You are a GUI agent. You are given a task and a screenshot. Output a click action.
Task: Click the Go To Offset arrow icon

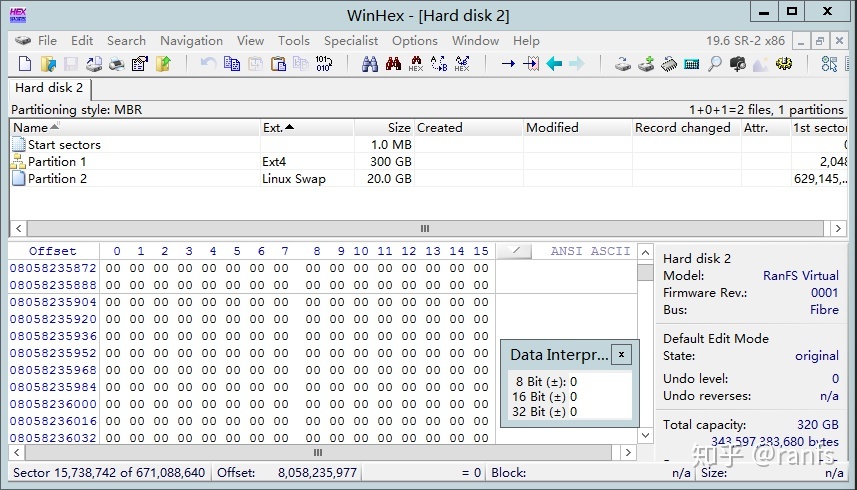pos(508,64)
